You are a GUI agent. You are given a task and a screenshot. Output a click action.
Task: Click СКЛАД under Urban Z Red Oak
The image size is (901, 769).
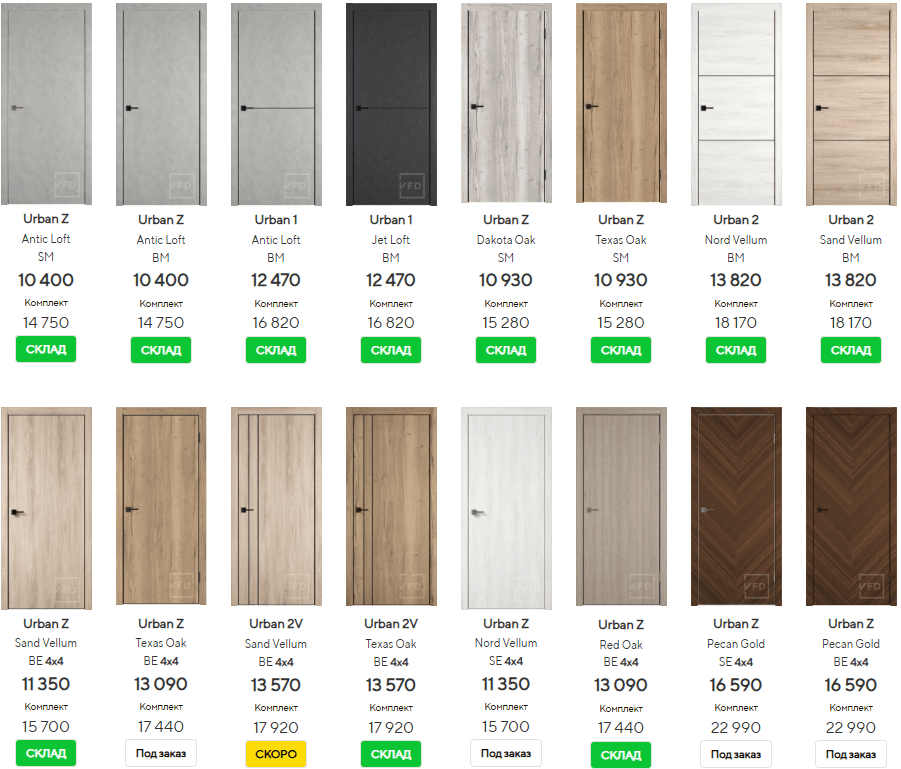pos(621,755)
